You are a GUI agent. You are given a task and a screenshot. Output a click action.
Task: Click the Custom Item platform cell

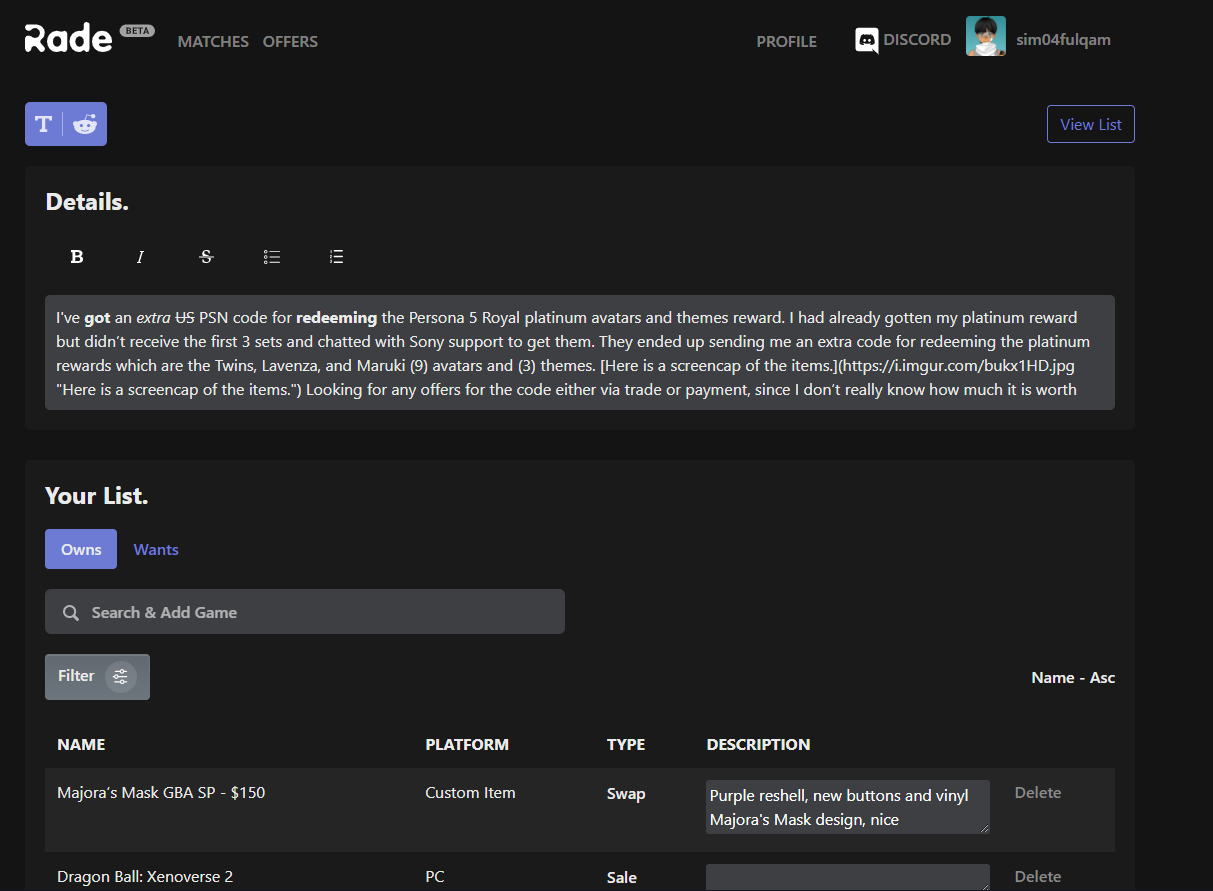[470, 792]
